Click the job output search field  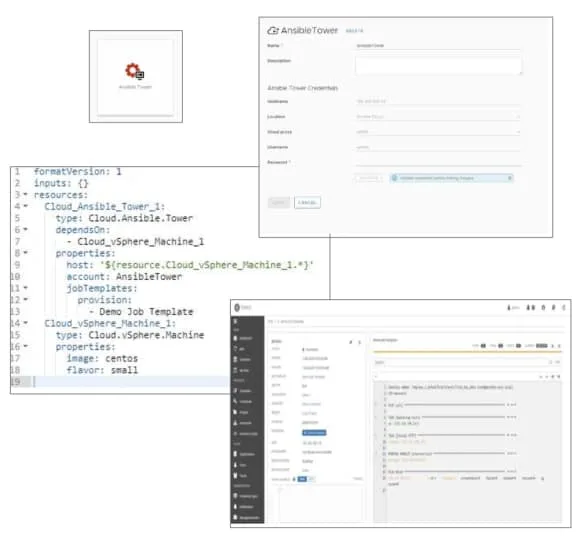461,362
